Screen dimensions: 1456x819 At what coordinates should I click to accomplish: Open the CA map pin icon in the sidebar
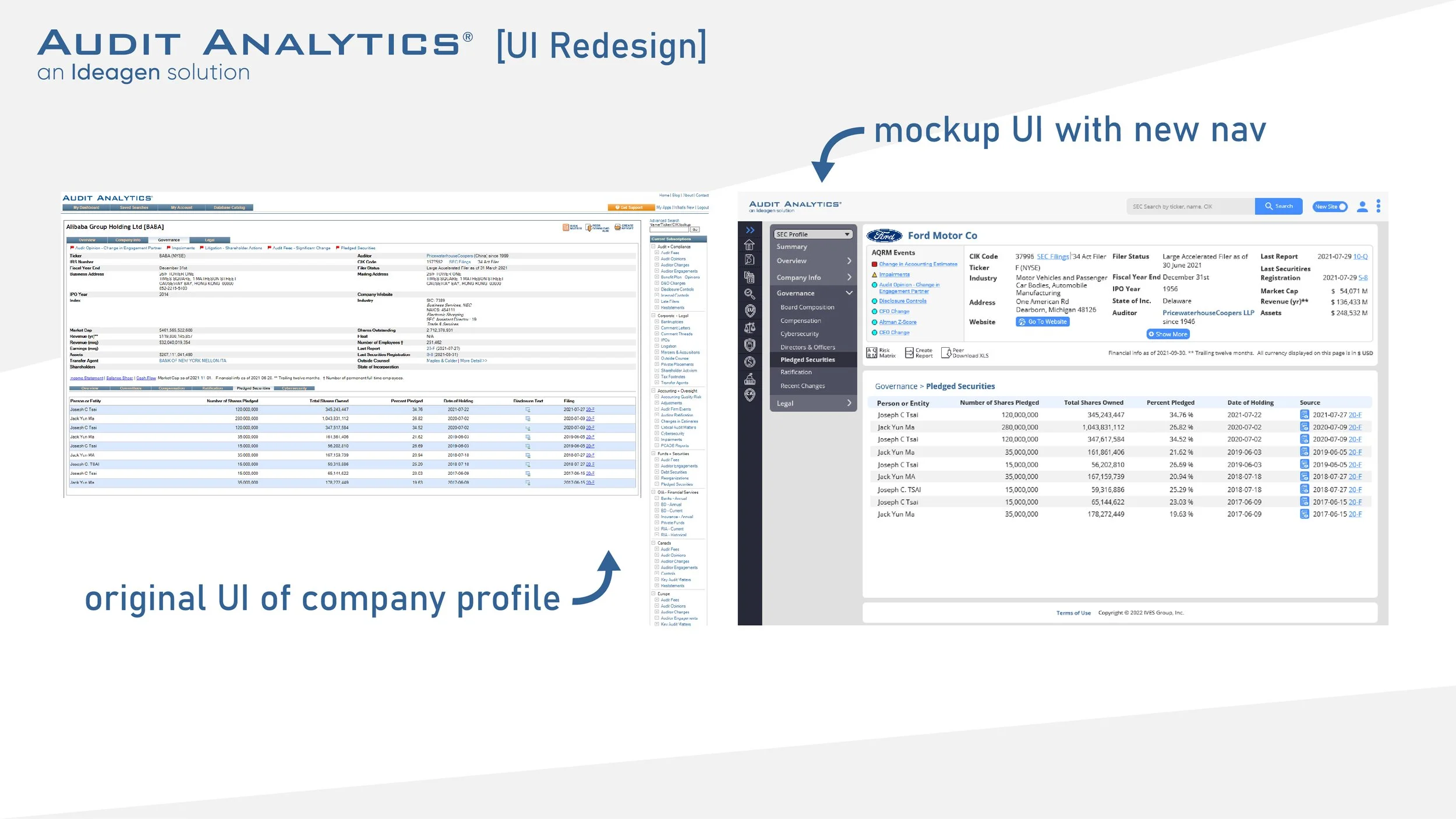[750, 396]
